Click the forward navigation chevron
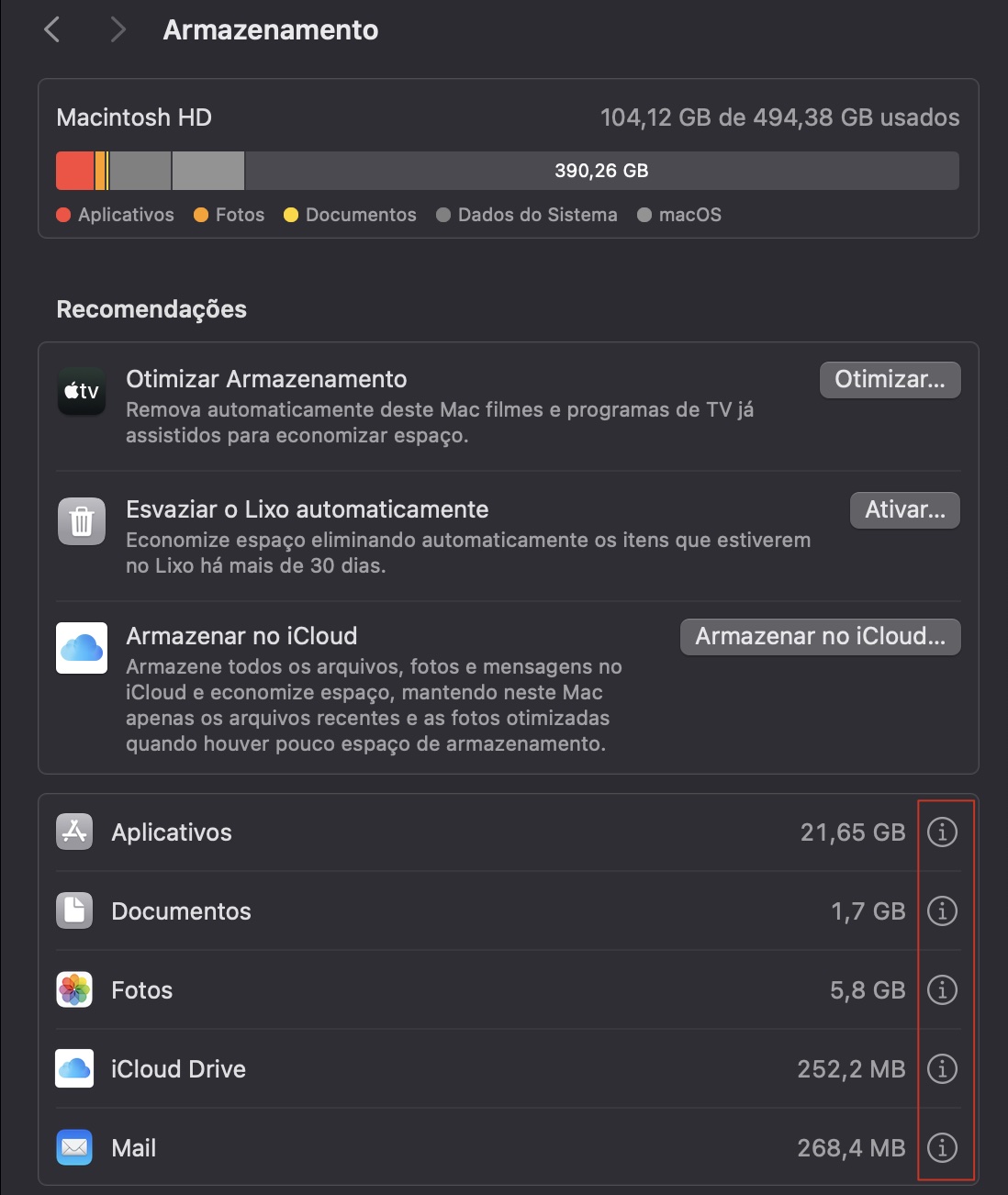 click(x=118, y=29)
